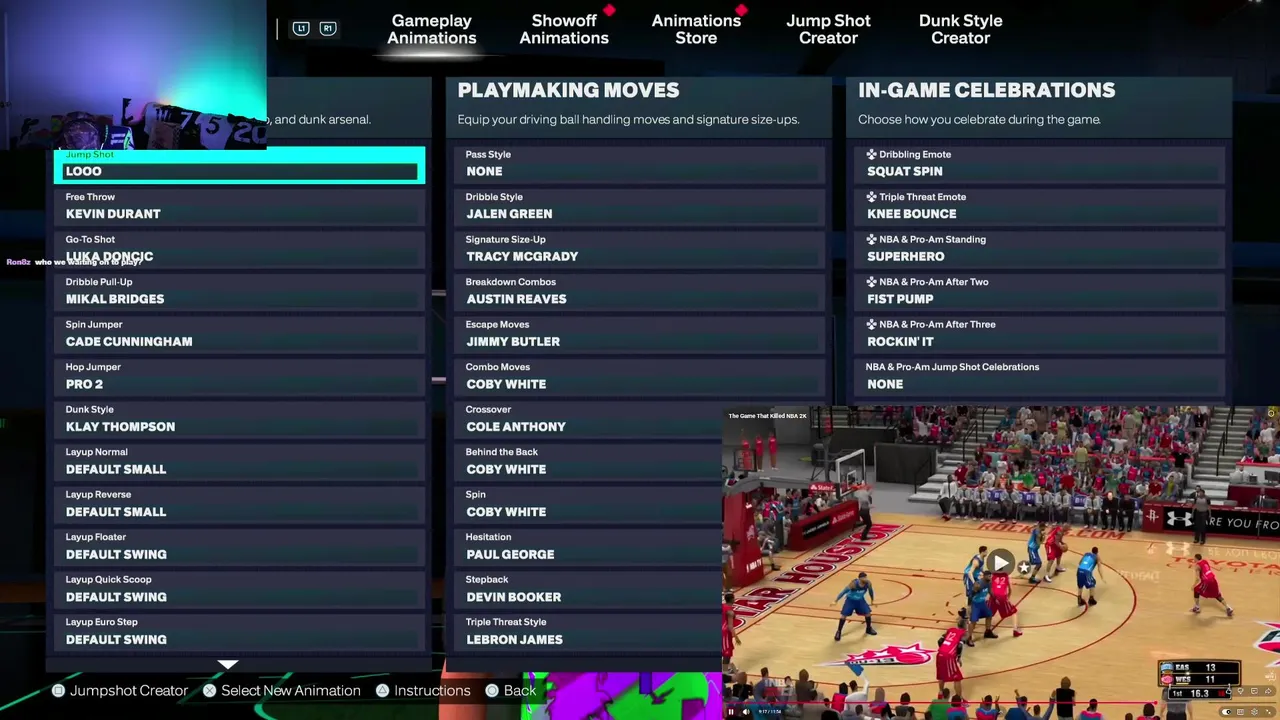Open the Instructions prompt

pyautogui.click(x=432, y=690)
